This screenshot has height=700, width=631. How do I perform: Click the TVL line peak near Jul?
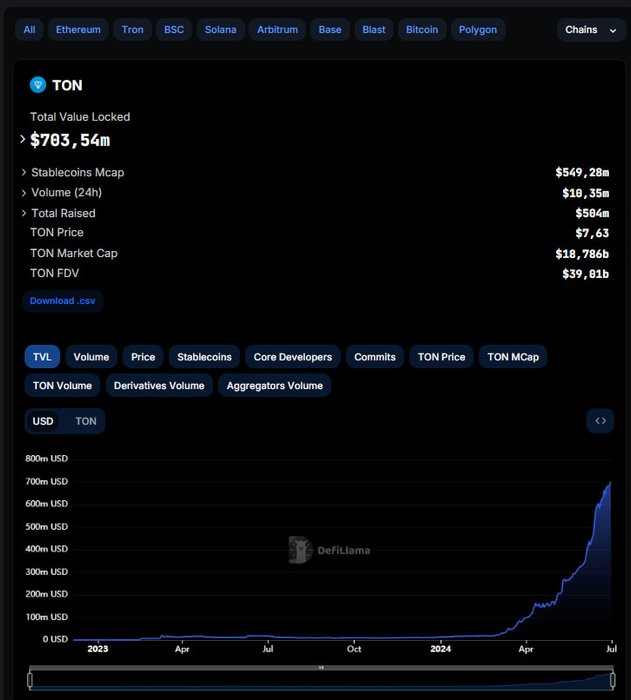click(x=610, y=483)
